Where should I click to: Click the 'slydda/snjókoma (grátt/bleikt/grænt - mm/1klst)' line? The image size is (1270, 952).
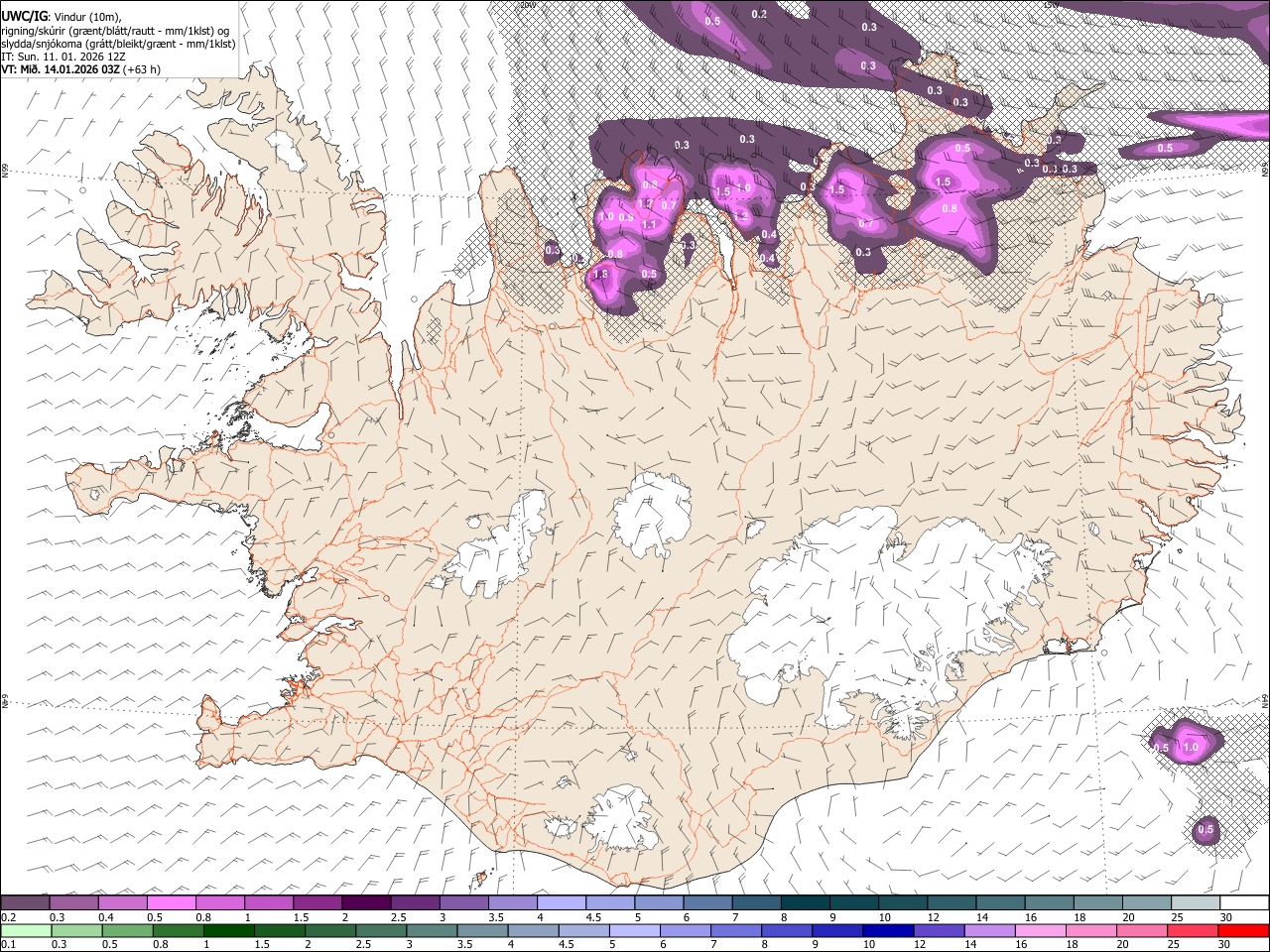tap(118, 44)
